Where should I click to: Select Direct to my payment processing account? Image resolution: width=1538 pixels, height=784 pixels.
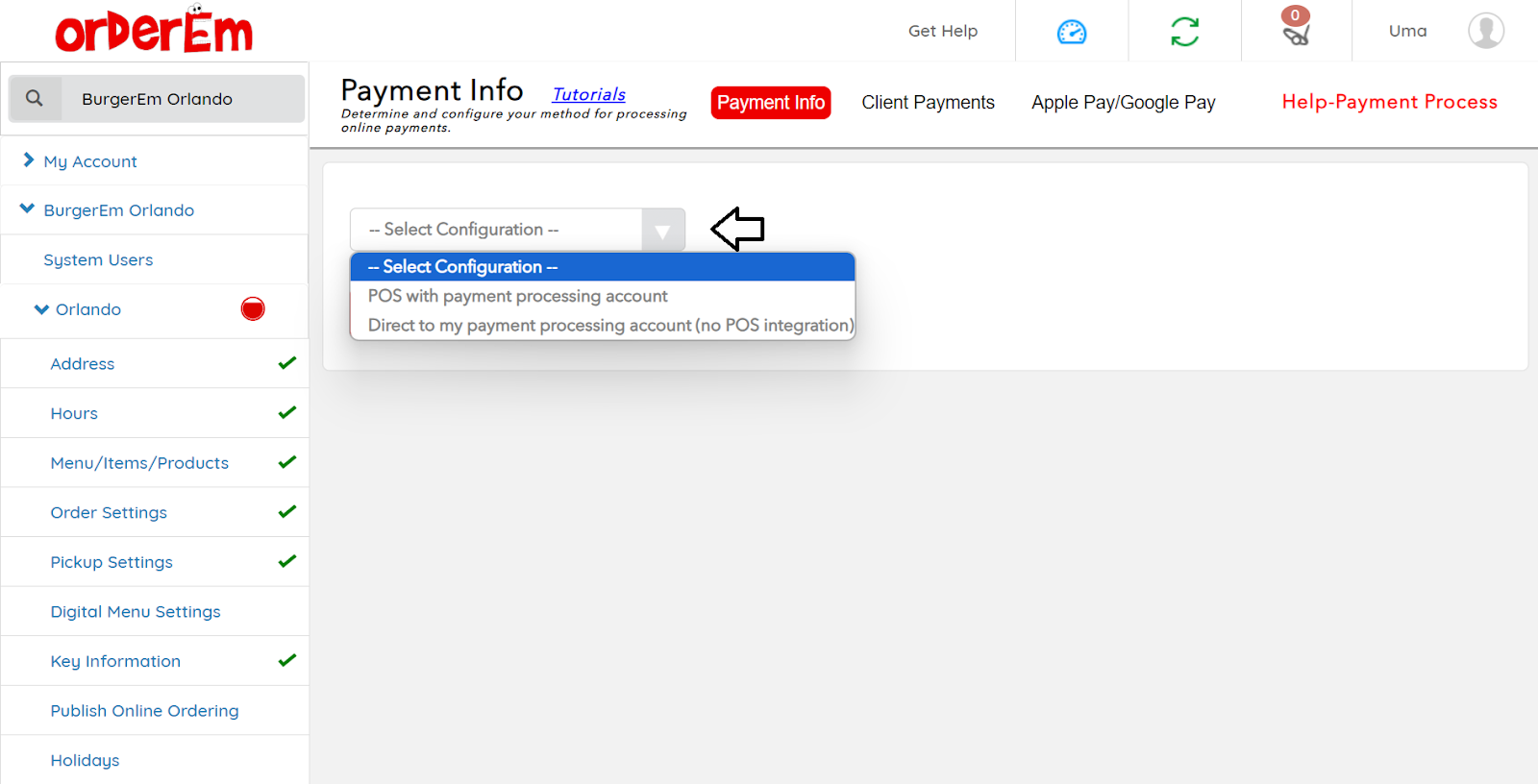click(609, 326)
